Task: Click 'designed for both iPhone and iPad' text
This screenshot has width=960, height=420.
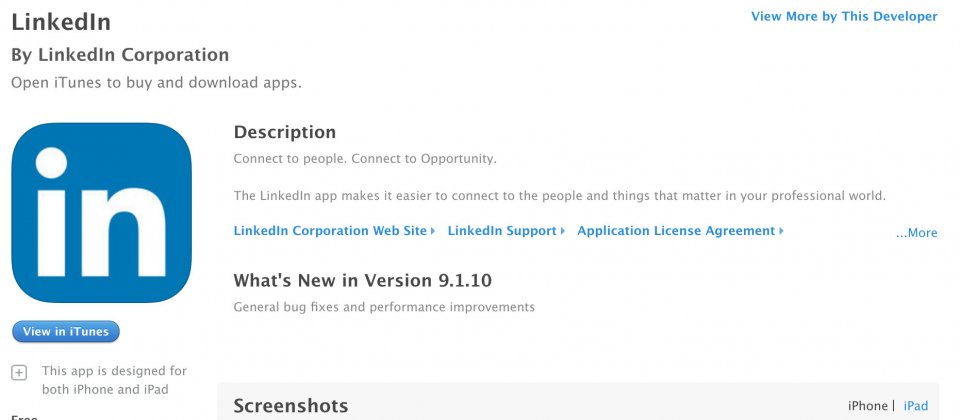Action: click(114, 380)
